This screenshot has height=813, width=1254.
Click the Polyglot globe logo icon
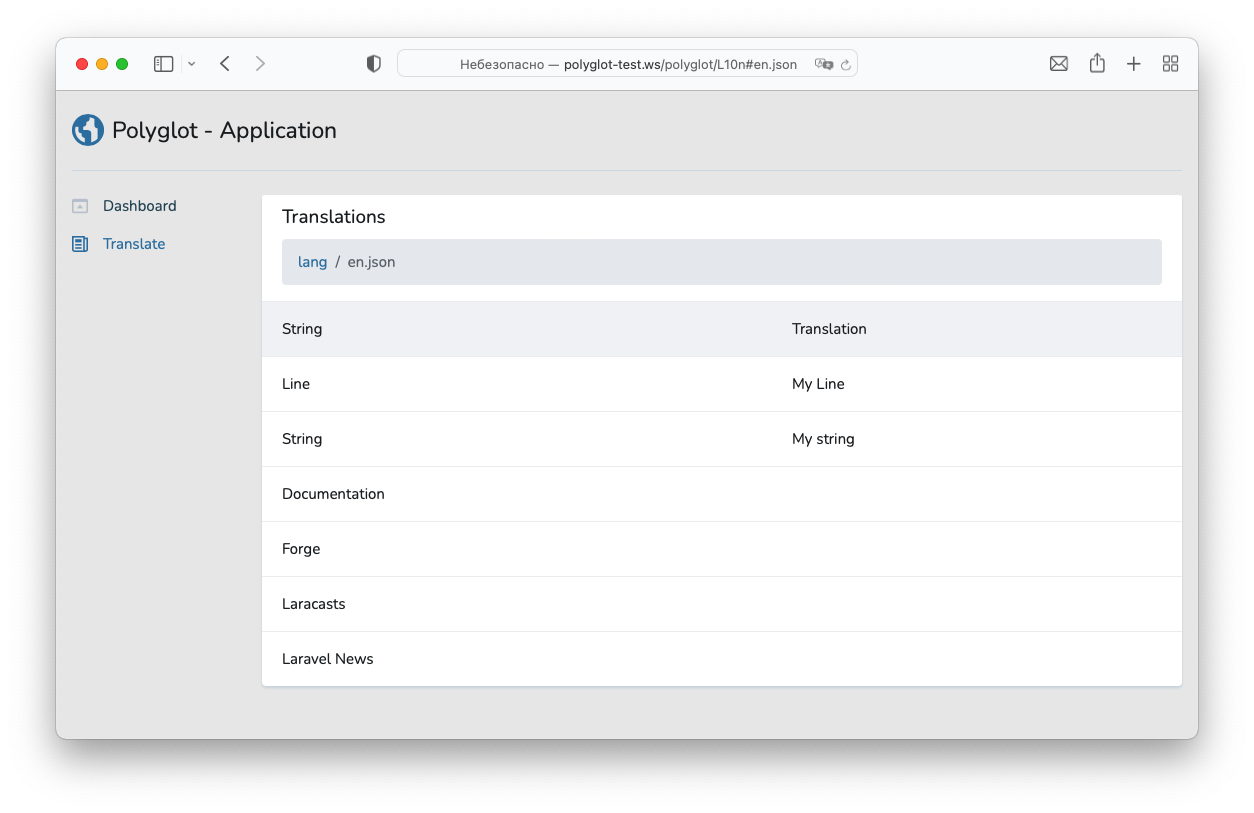88,130
